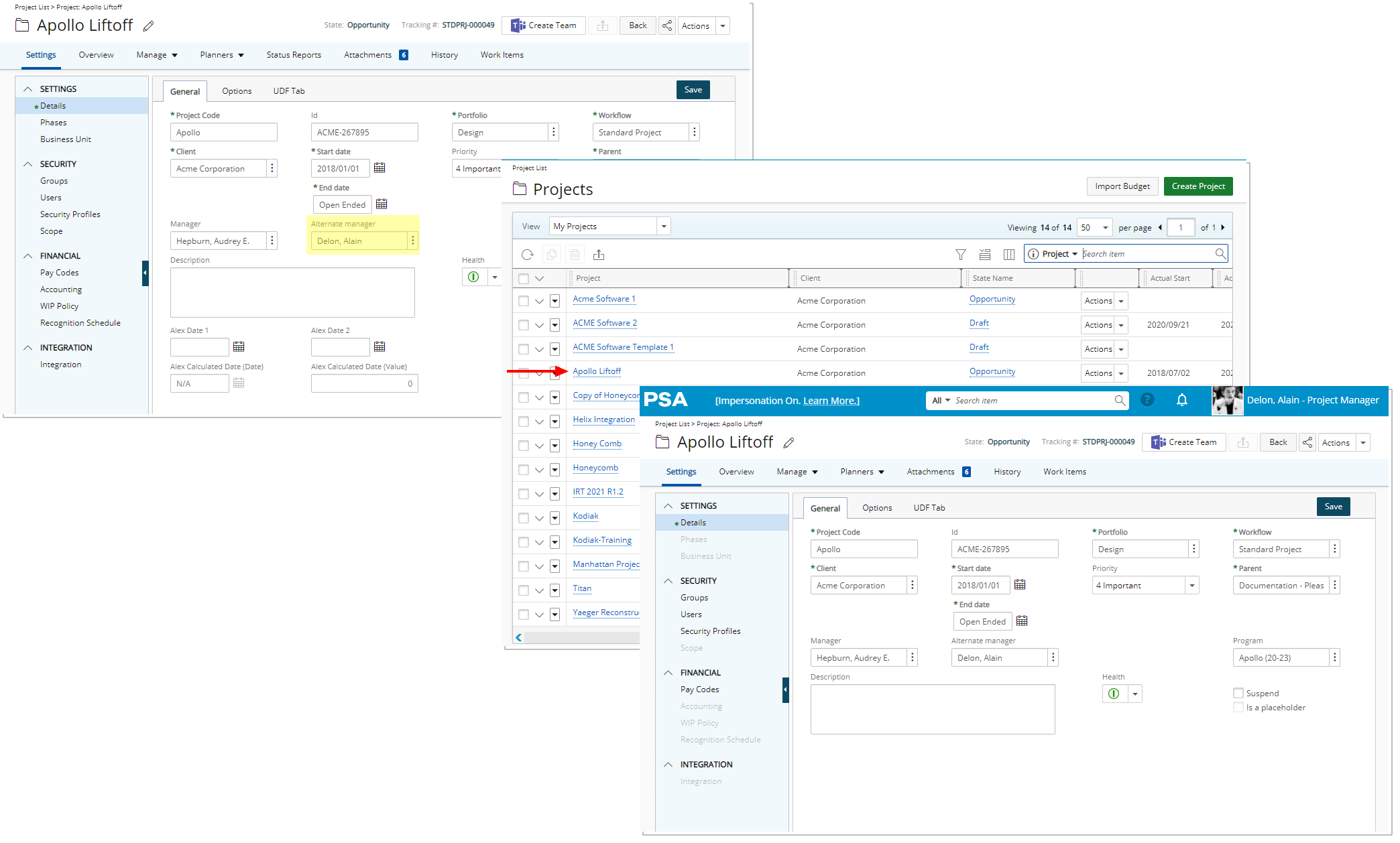
Task: Click Create Team in the top-left window
Action: pyautogui.click(x=544, y=25)
